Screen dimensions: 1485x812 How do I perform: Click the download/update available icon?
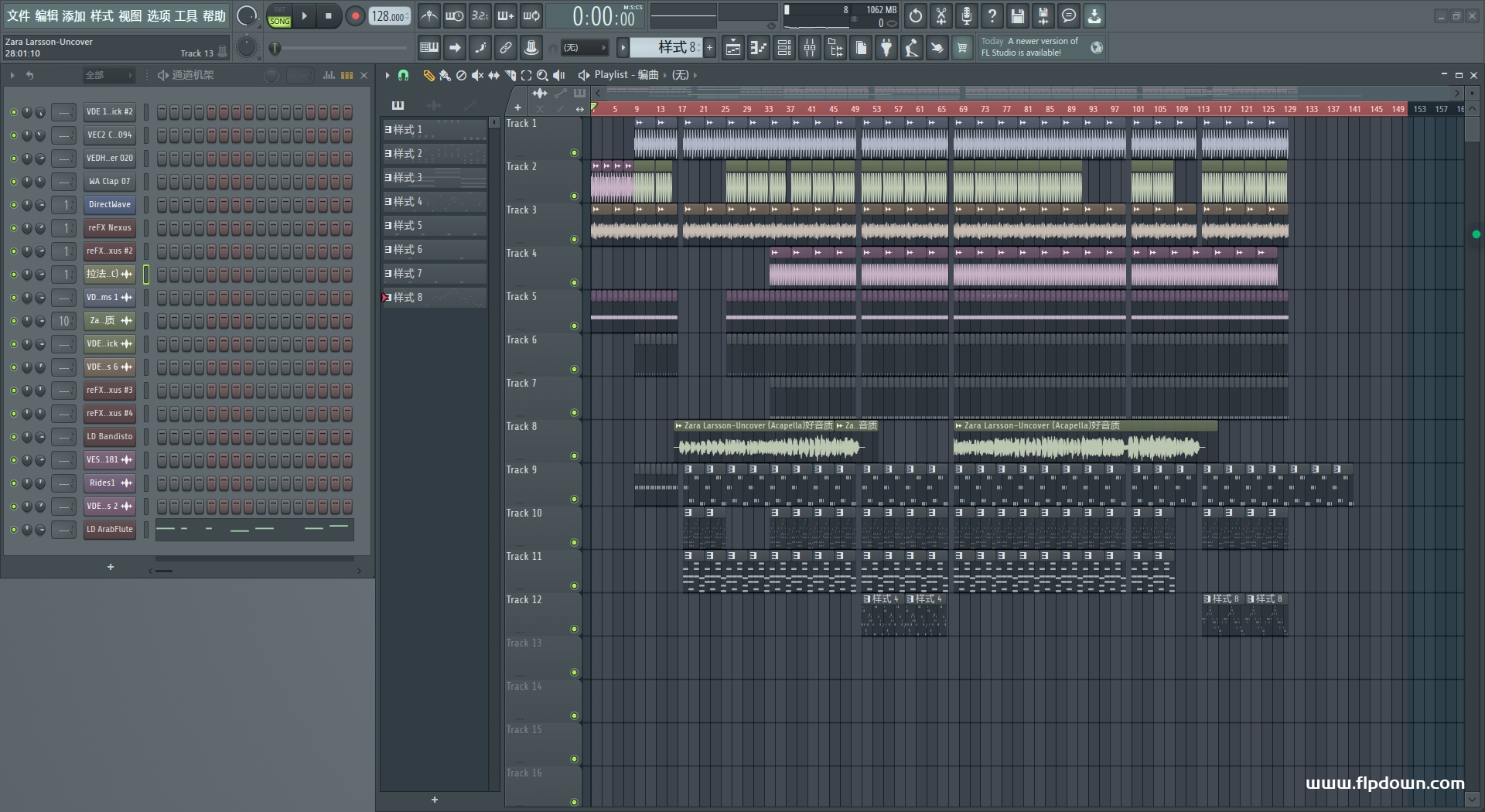[x=1094, y=15]
